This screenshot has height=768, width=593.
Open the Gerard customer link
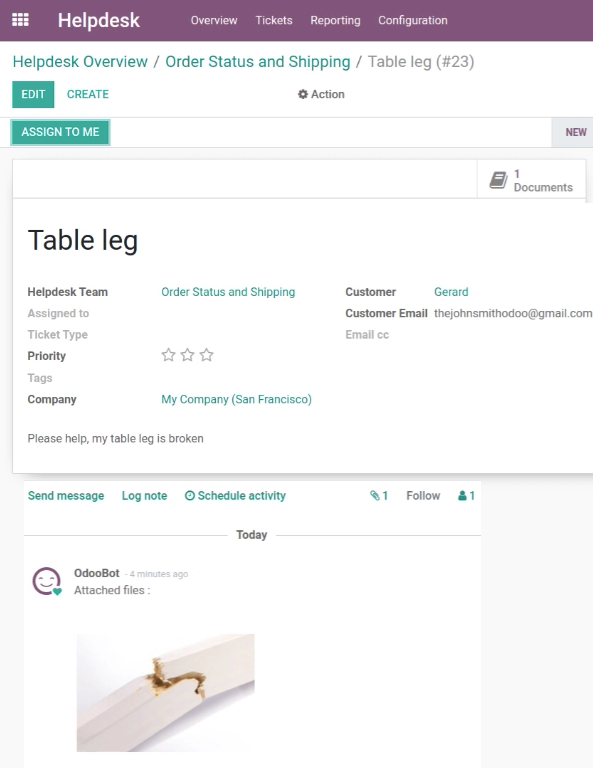tap(451, 292)
